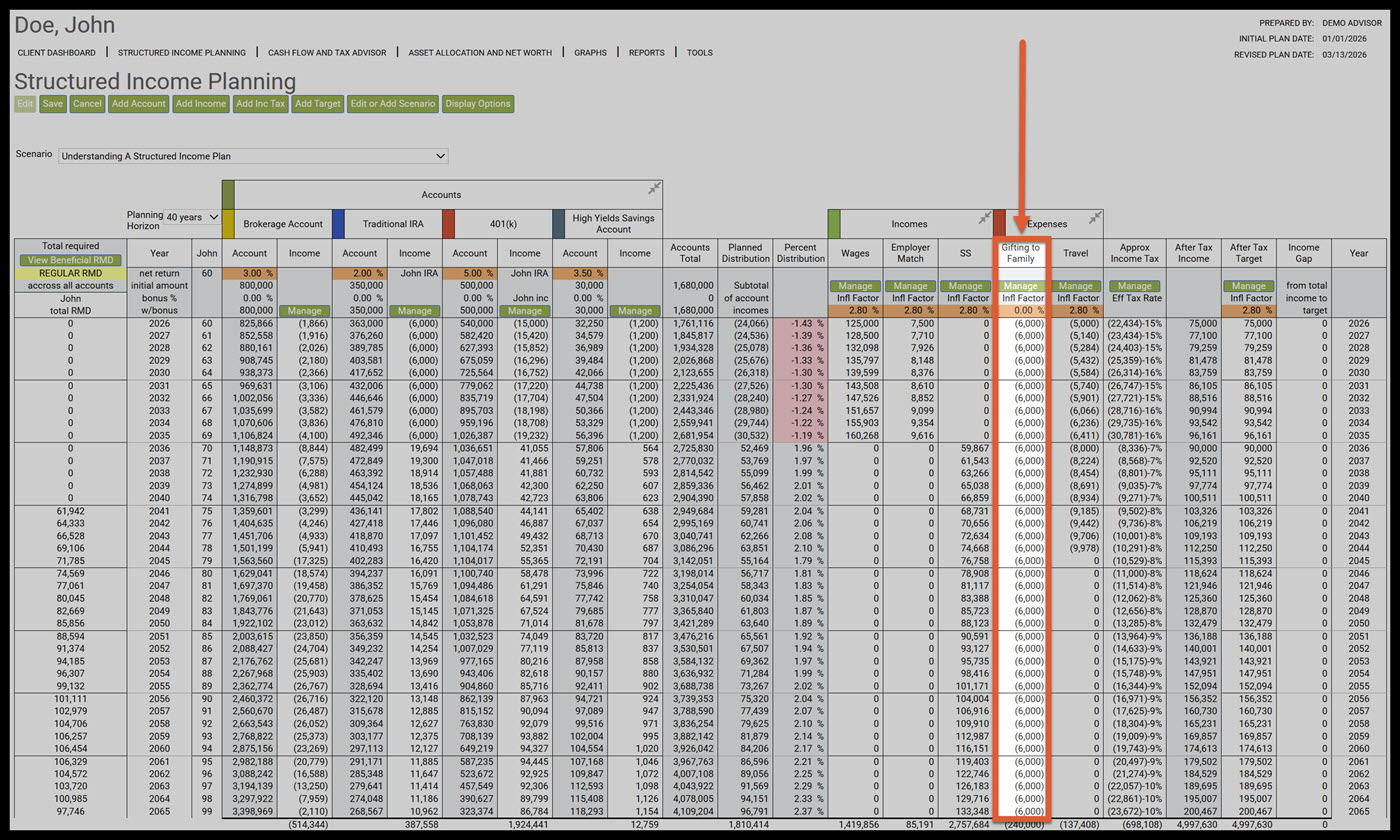Screen dimensions: 1400x840
Task: Click High Yields Savings 3.50 % return field
Action: [579, 273]
